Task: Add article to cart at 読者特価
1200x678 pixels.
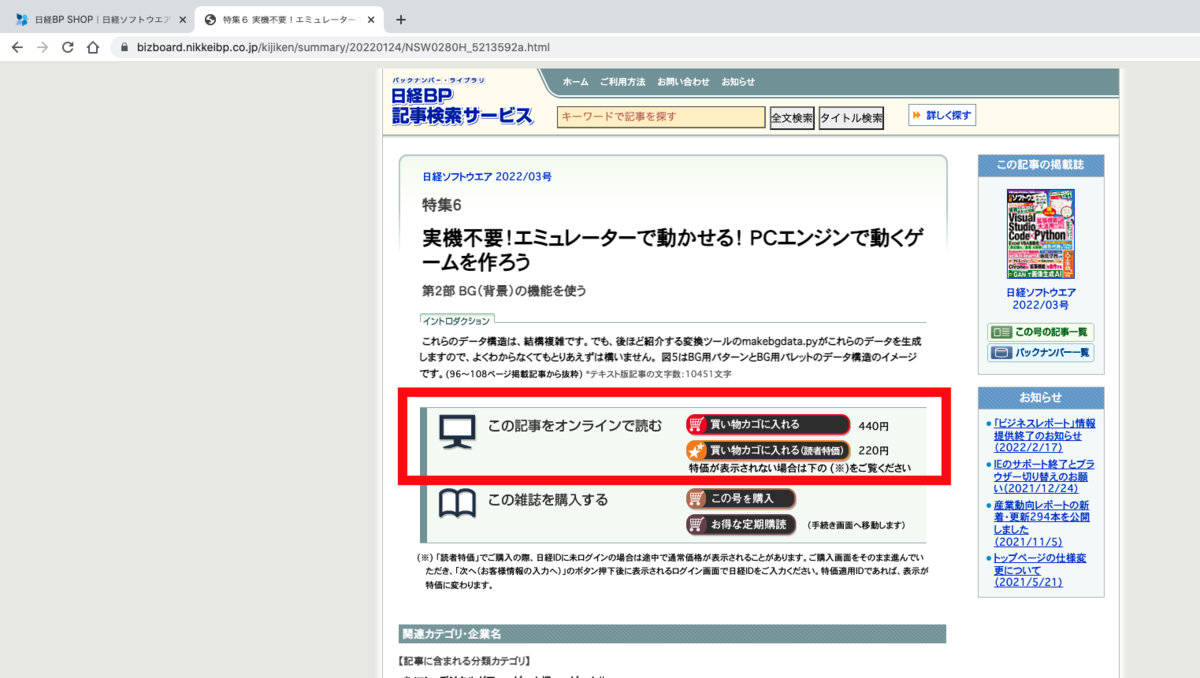Action: [768, 450]
